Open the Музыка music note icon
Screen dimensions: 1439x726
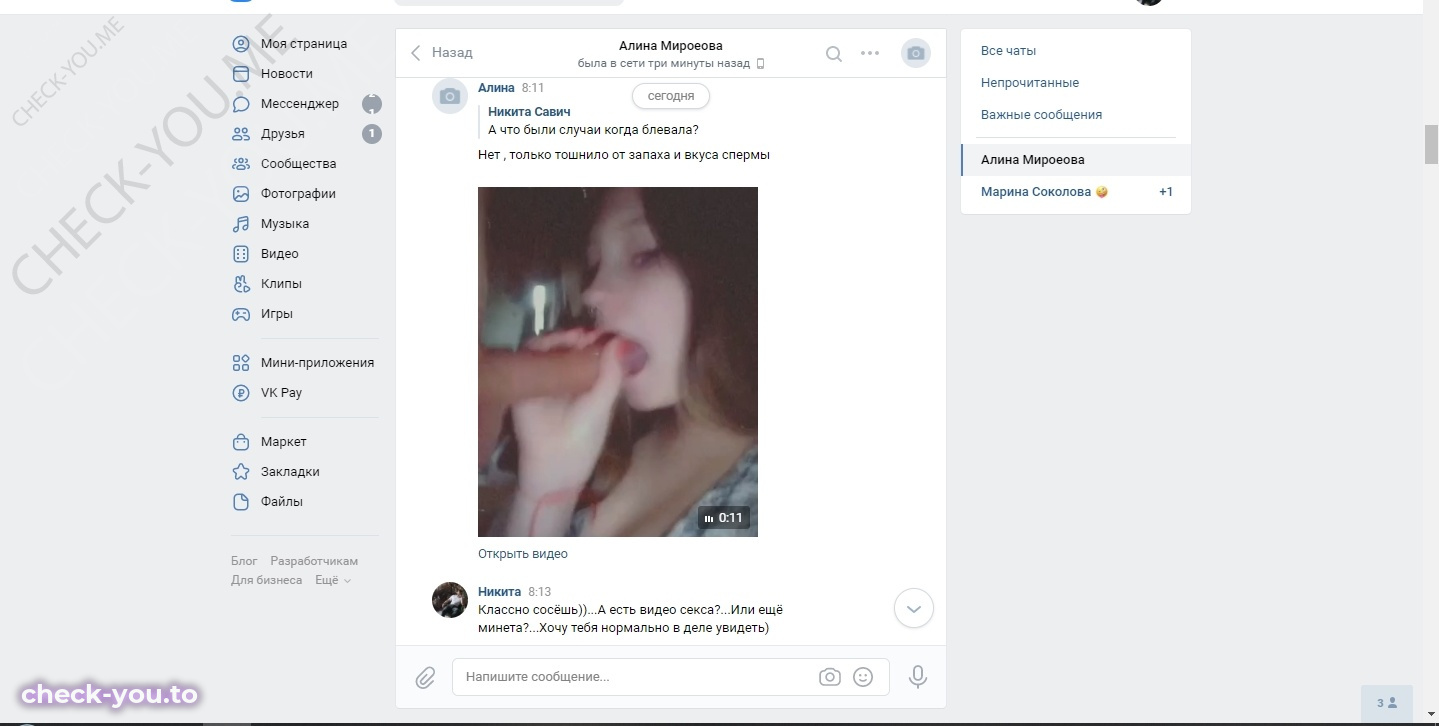[241, 224]
